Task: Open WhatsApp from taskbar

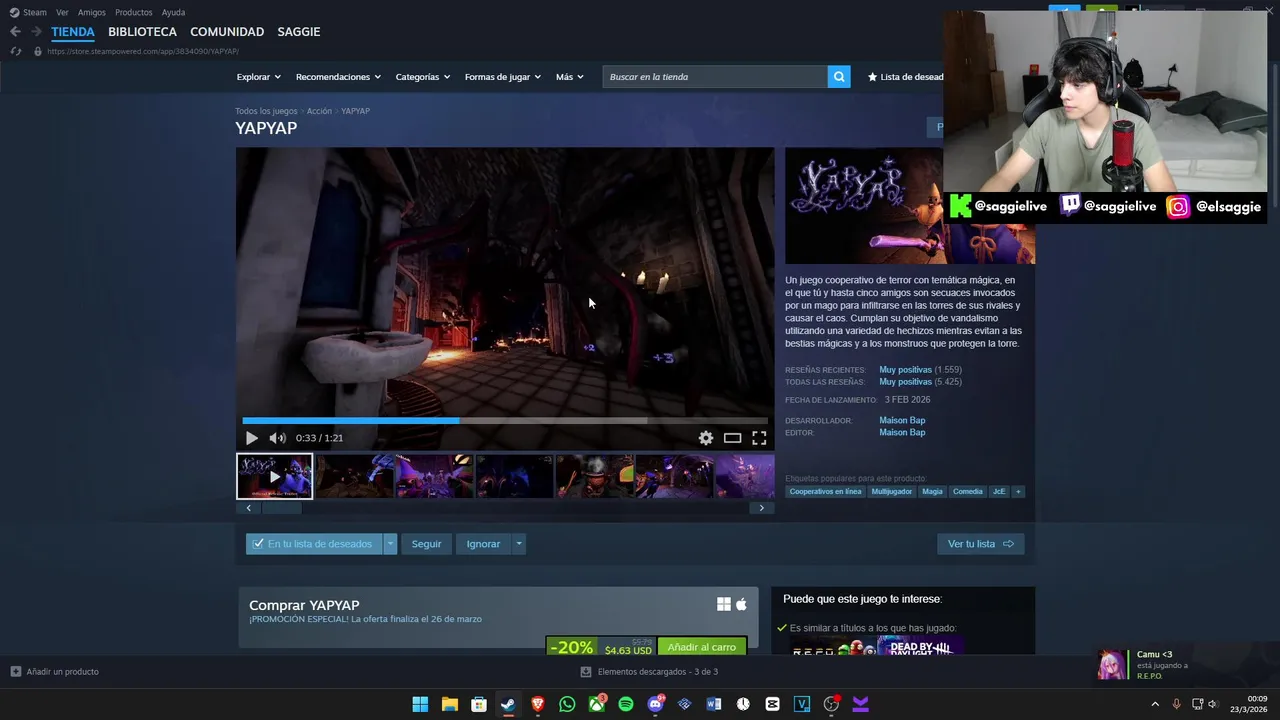Action: (567, 704)
